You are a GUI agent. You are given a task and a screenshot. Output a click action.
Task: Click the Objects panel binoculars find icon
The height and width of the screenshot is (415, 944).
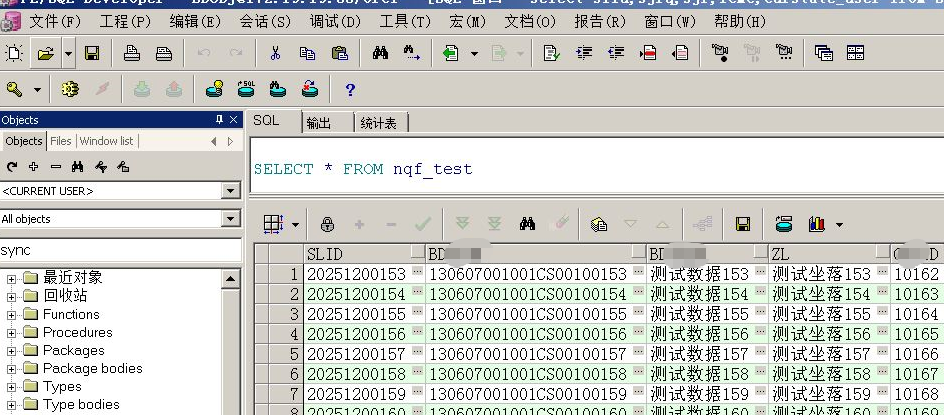tap(78, 167)
